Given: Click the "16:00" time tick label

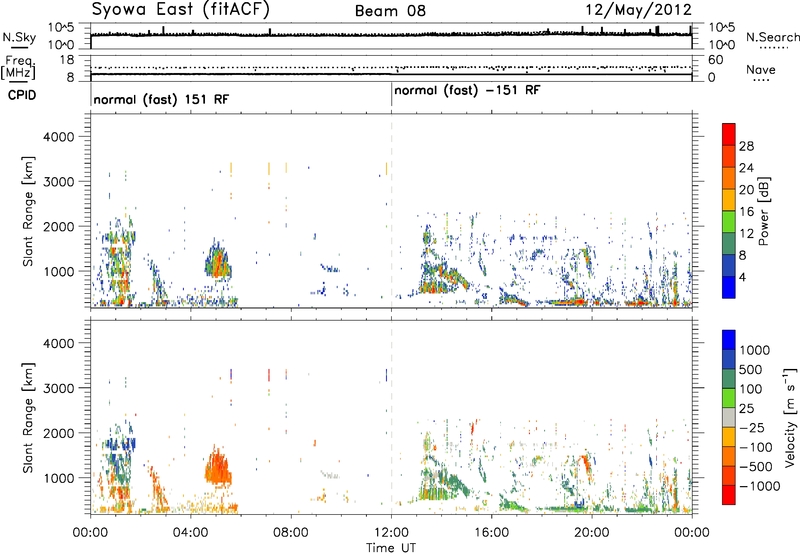Looking at the screenshot, I should tap(491, 533).
